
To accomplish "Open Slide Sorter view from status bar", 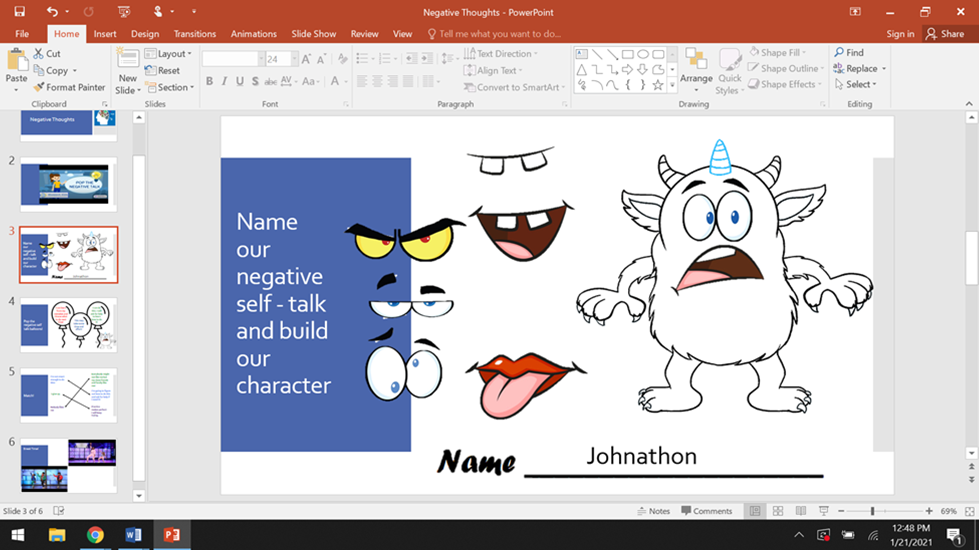I will pyautogui.click(x=778, y=511).
